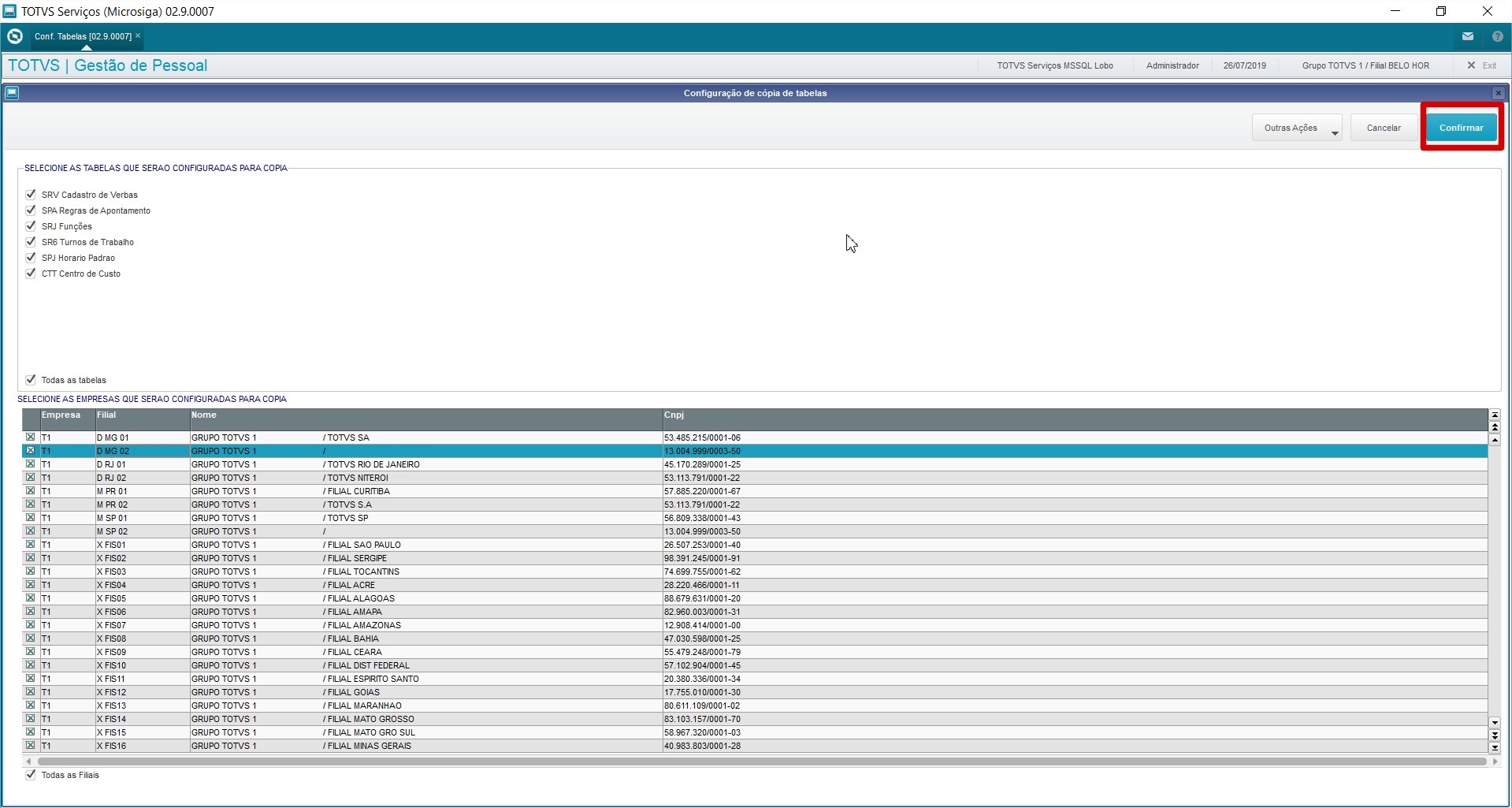Toggle Todas as Filiais checkbox
Screen dimensions: 1512x808
(x=31, y=774)
